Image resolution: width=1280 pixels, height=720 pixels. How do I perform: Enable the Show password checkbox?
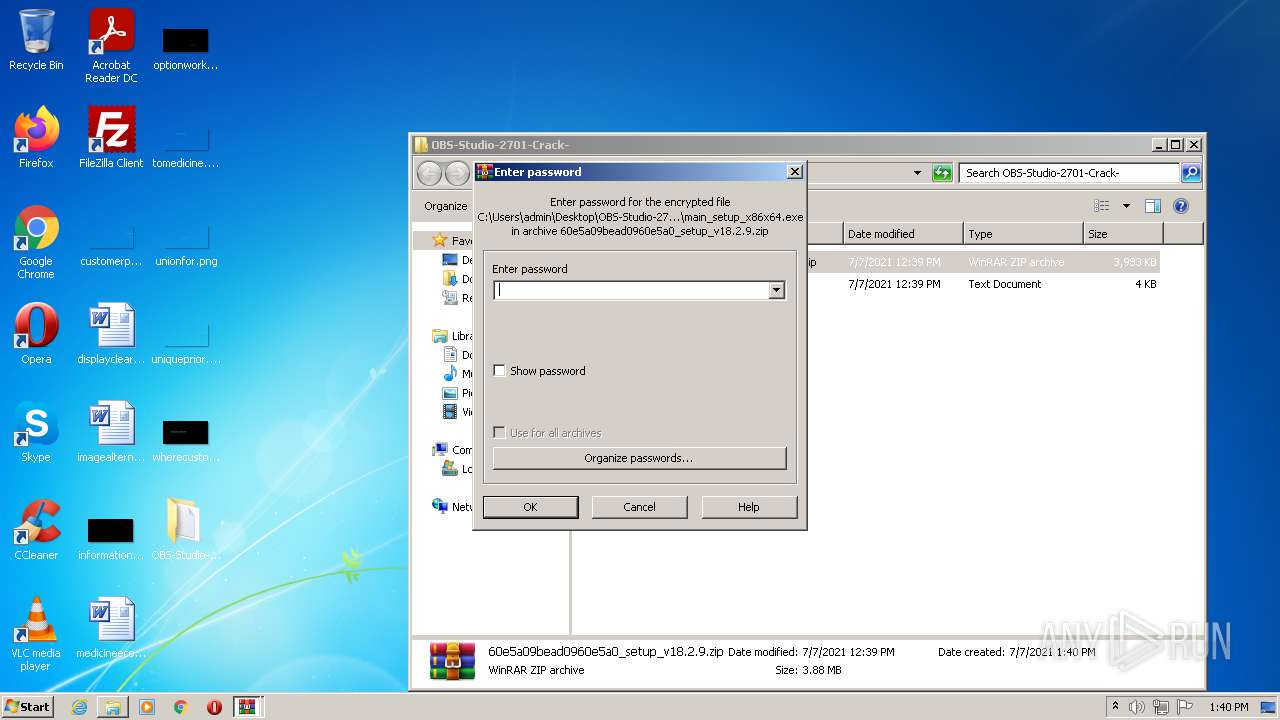pos(500,371)
